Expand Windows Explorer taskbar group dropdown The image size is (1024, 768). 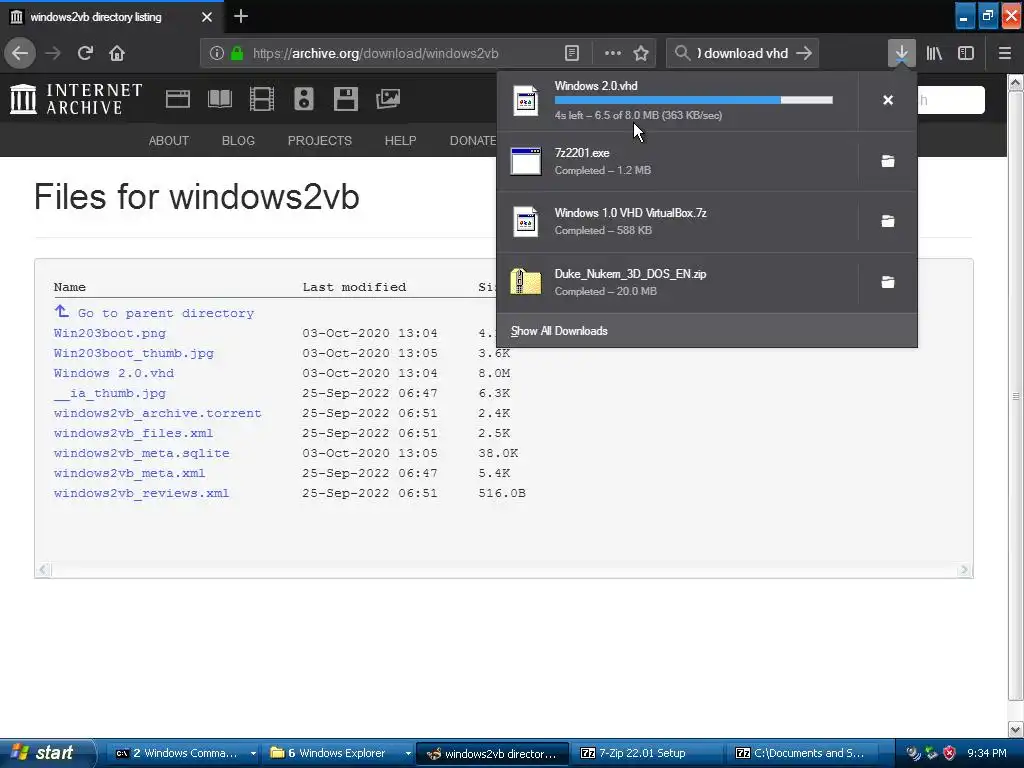click(408, 753)
